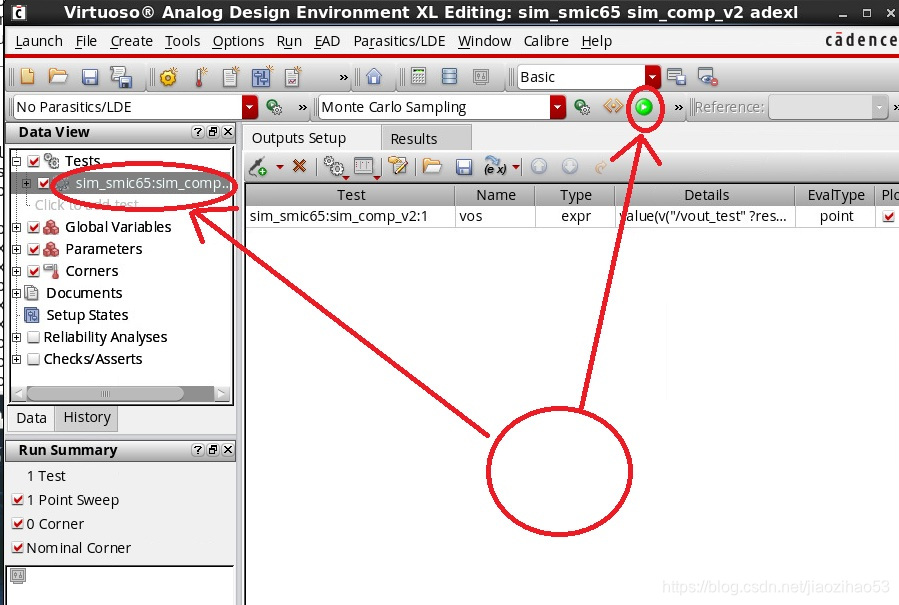
Task: Click the green Run Simulation button
Action: point(644,107)
